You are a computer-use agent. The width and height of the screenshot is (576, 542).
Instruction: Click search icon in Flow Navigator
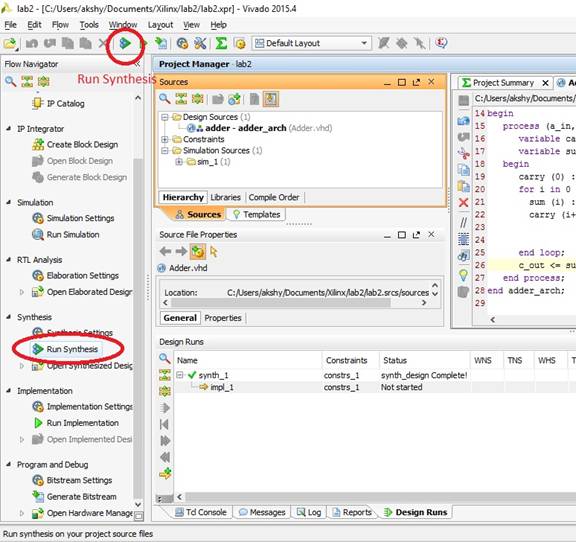pyautogui.click(x=10, y=81)
